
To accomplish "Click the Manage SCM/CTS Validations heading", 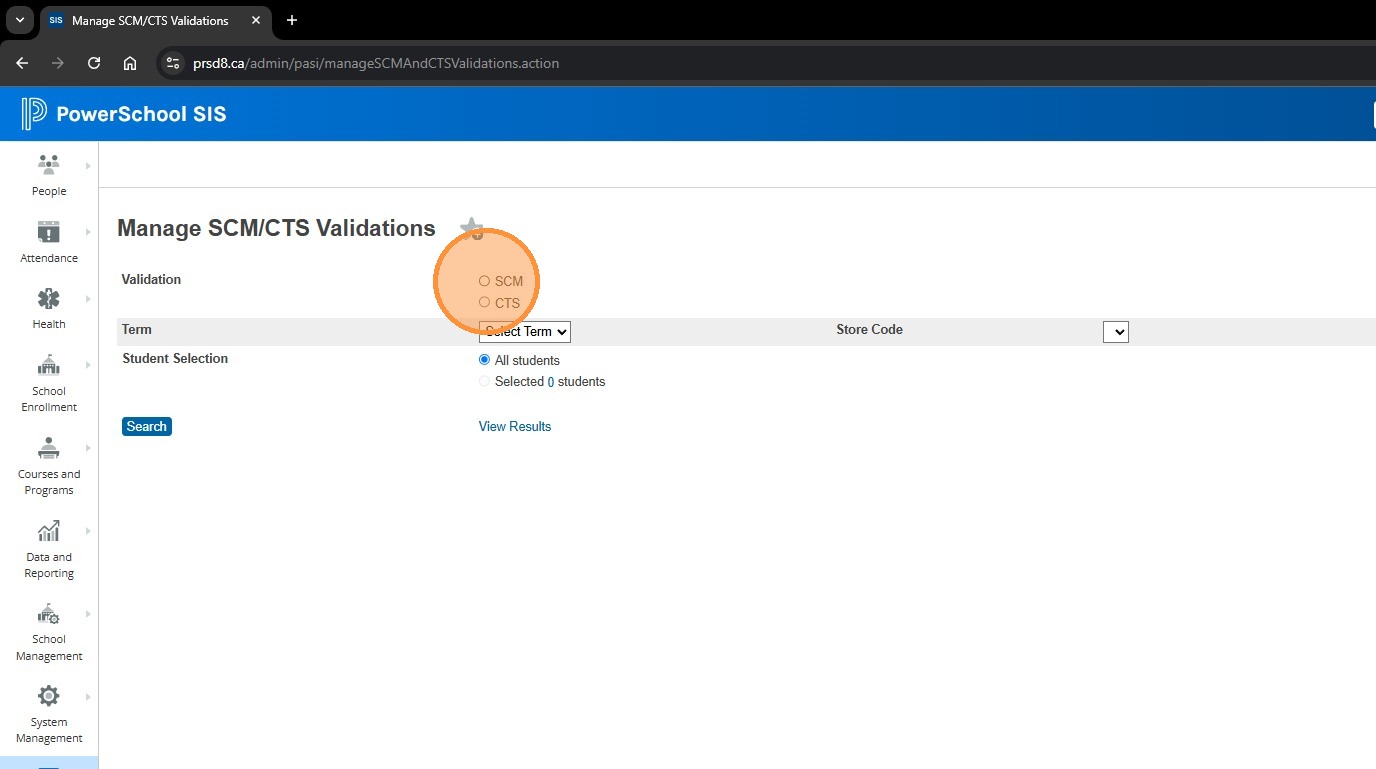I will coord(276,228).
